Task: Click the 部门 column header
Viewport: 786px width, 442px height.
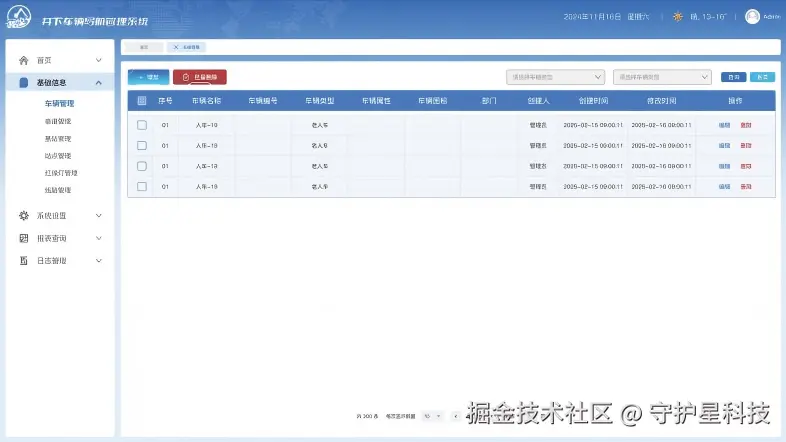Action: (489, 101)
